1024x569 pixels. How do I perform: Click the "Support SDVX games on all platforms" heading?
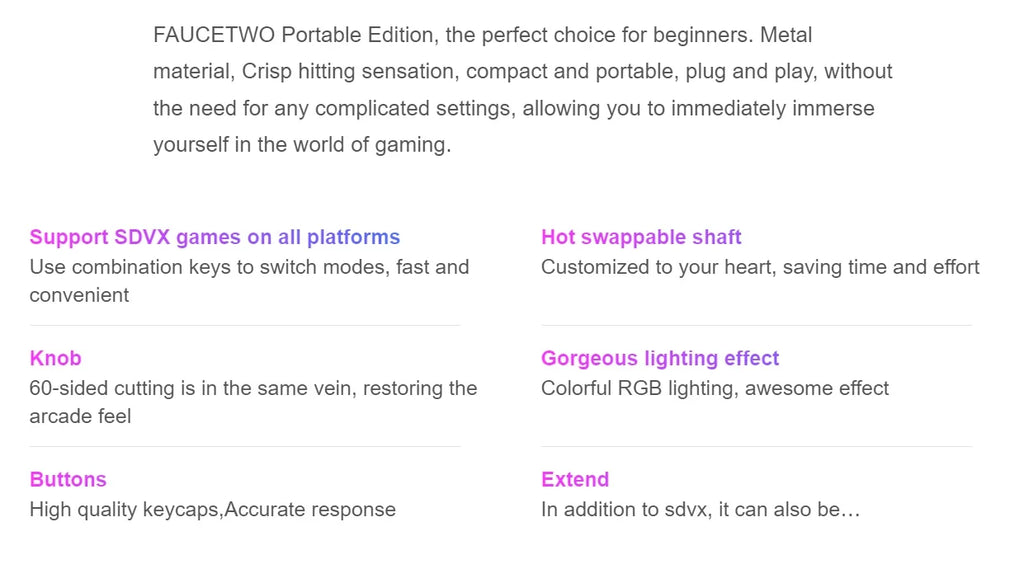coord(214,237)
